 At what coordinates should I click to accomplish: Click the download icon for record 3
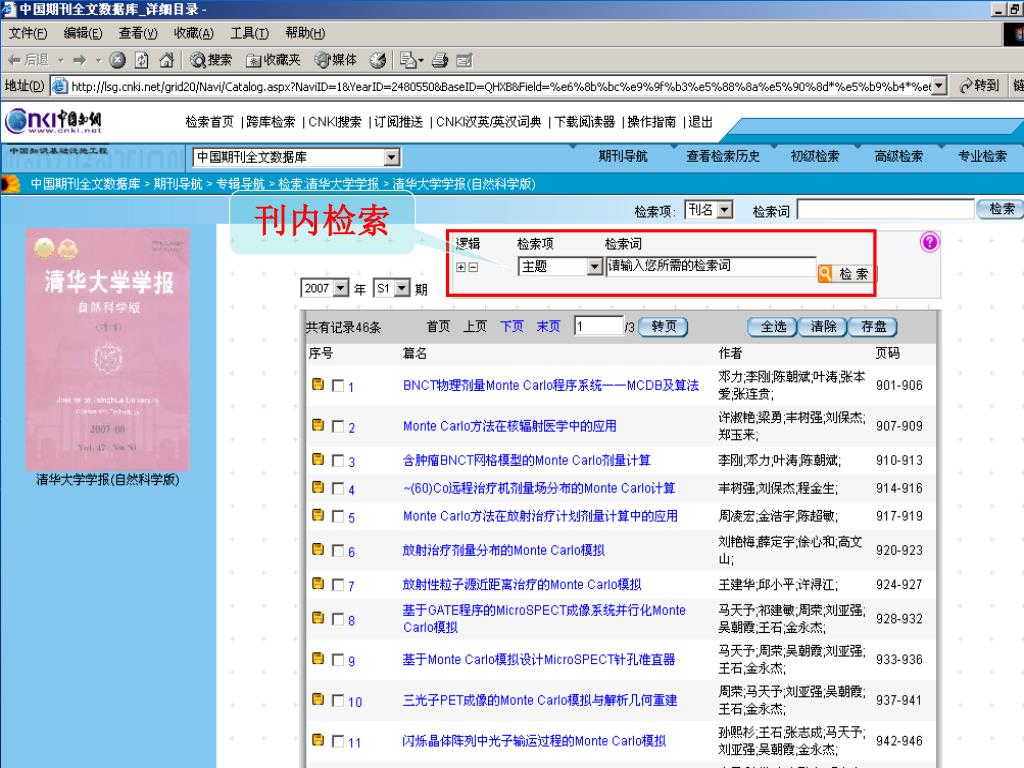[x=318, y=459]
